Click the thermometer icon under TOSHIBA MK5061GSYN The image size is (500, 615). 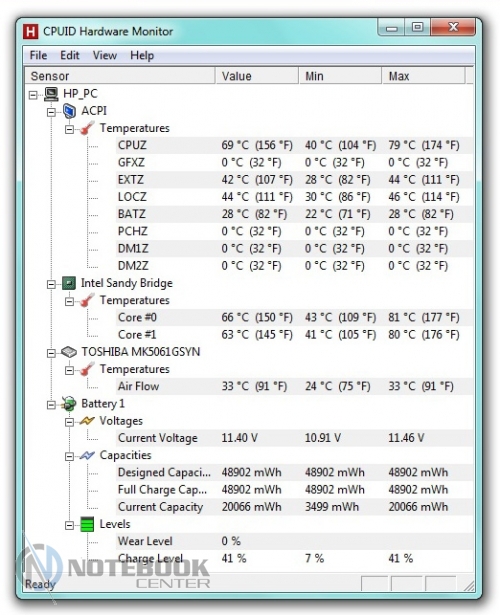tap(87, 369)
